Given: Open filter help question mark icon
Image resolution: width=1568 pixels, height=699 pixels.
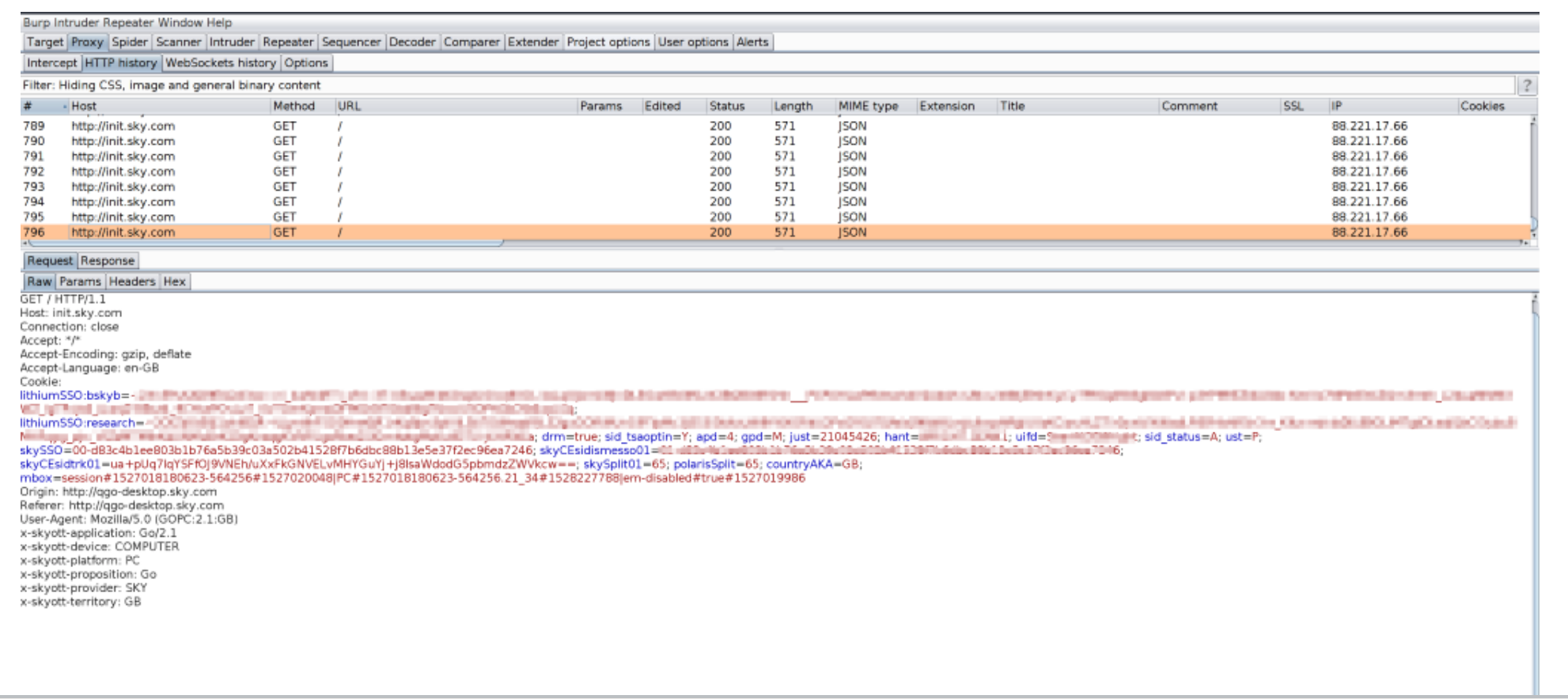Looking at the screenshot, I should click(x=1527, y=85).
